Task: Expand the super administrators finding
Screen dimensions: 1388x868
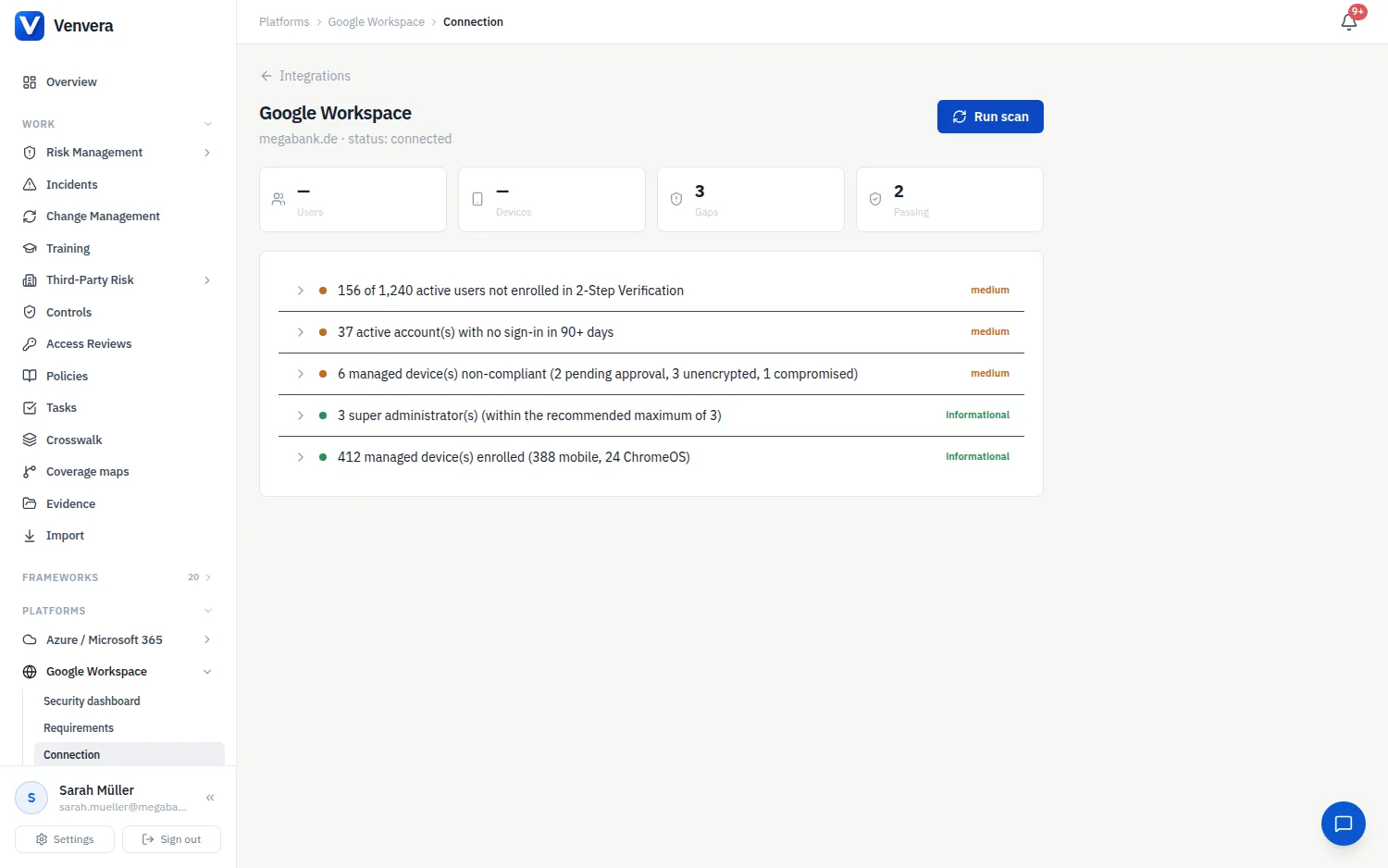Action: pyautogui.click(x=651, y=415)
